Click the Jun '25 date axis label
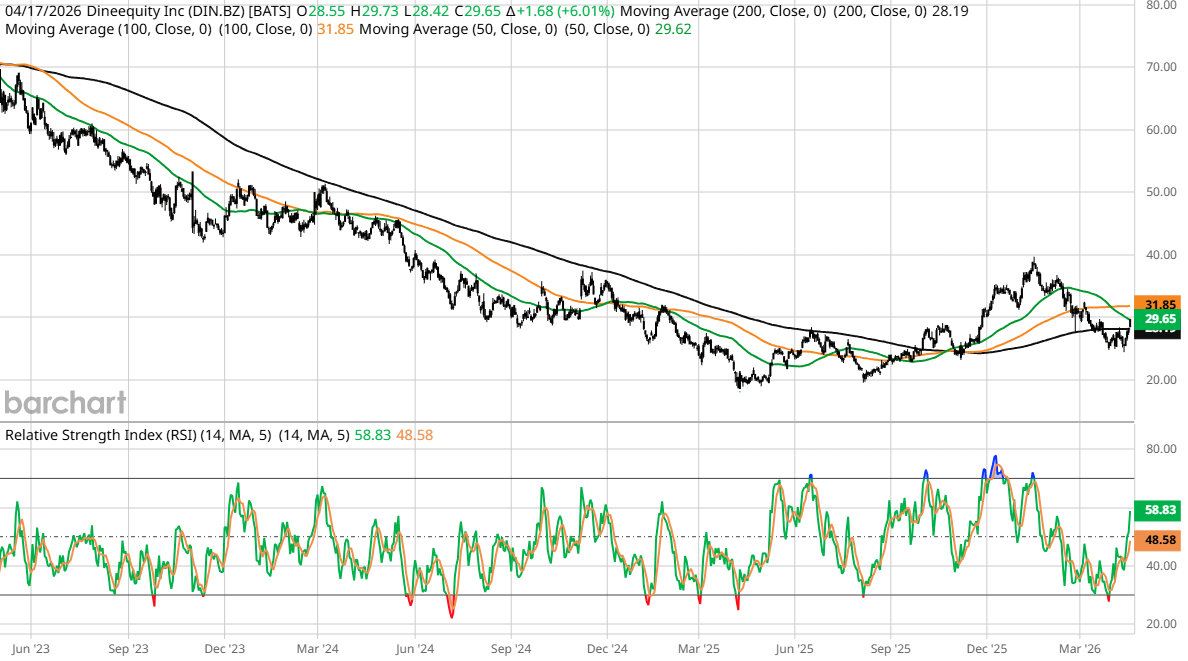 point(795,649)
